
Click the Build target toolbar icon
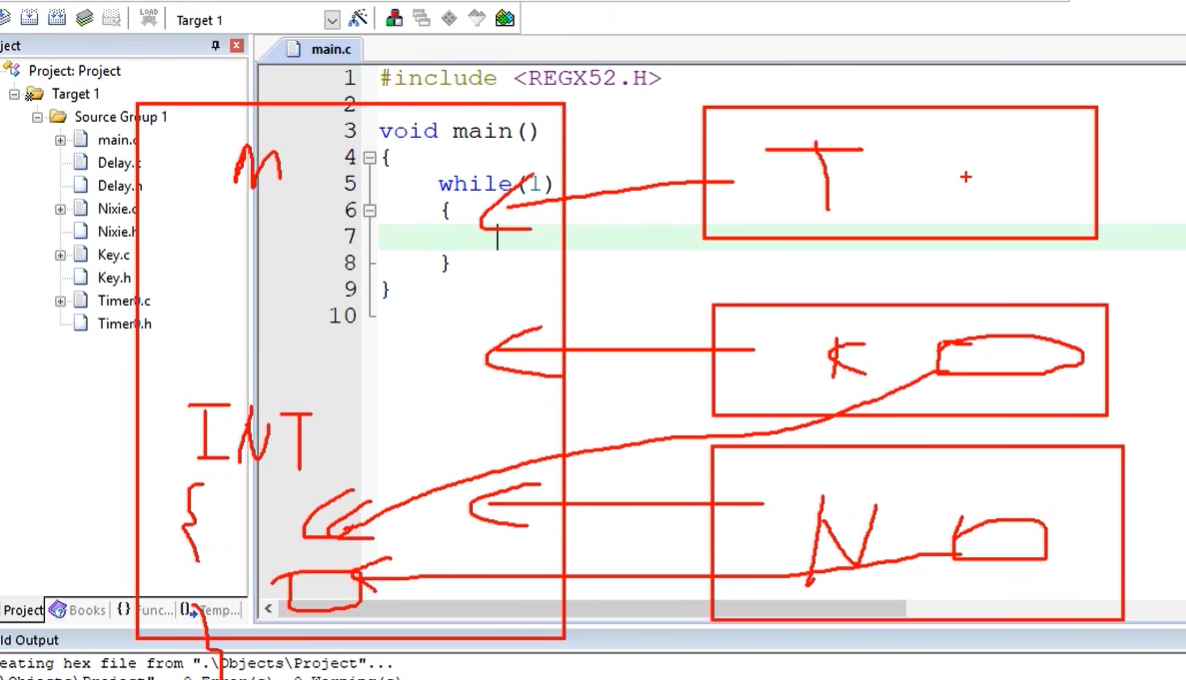tap(29, 17)
